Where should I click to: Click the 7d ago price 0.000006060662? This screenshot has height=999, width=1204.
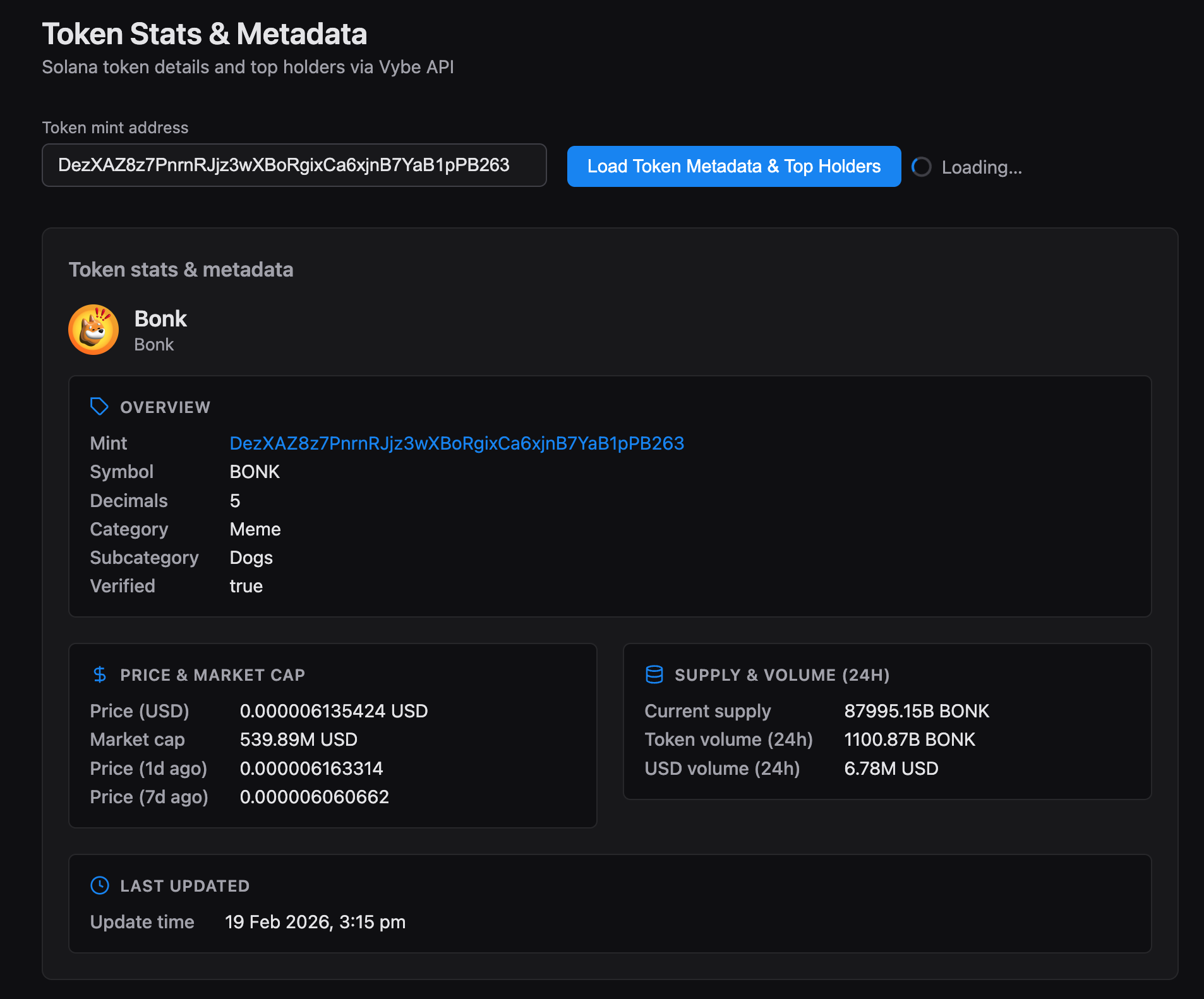[x=315, y=797]
